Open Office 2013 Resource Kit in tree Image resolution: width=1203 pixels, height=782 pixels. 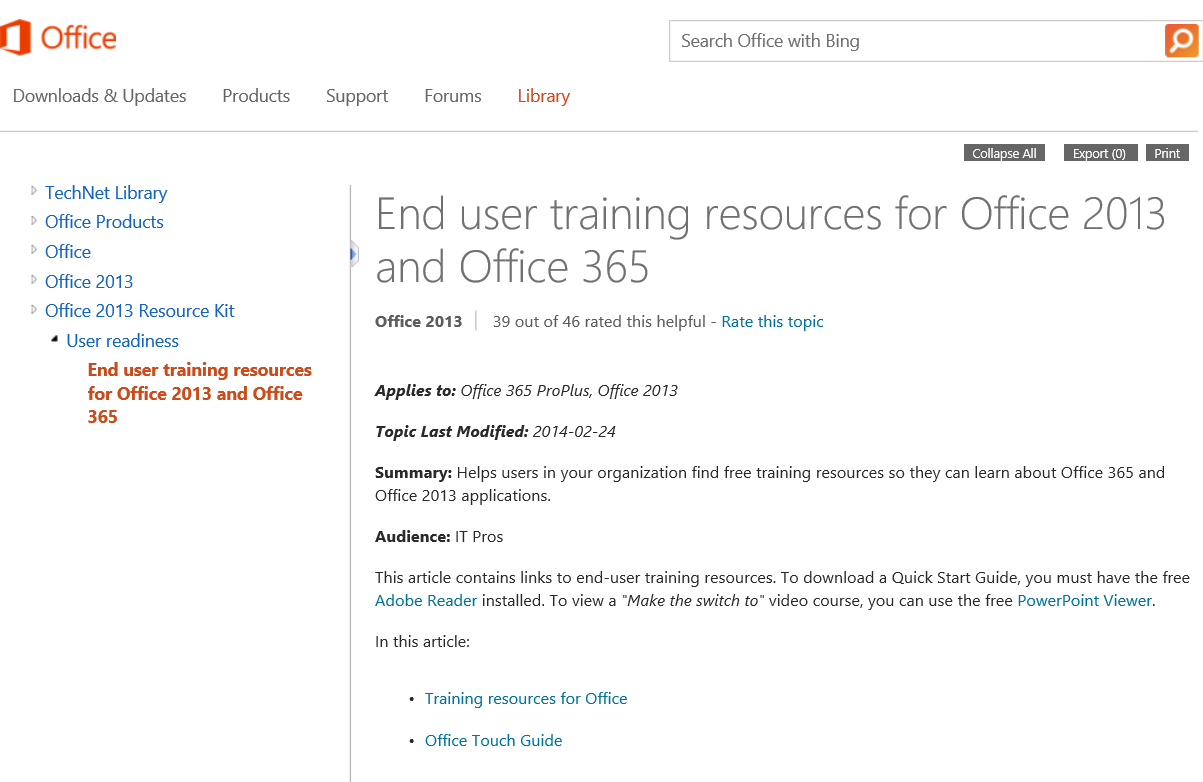pos(140,311)
